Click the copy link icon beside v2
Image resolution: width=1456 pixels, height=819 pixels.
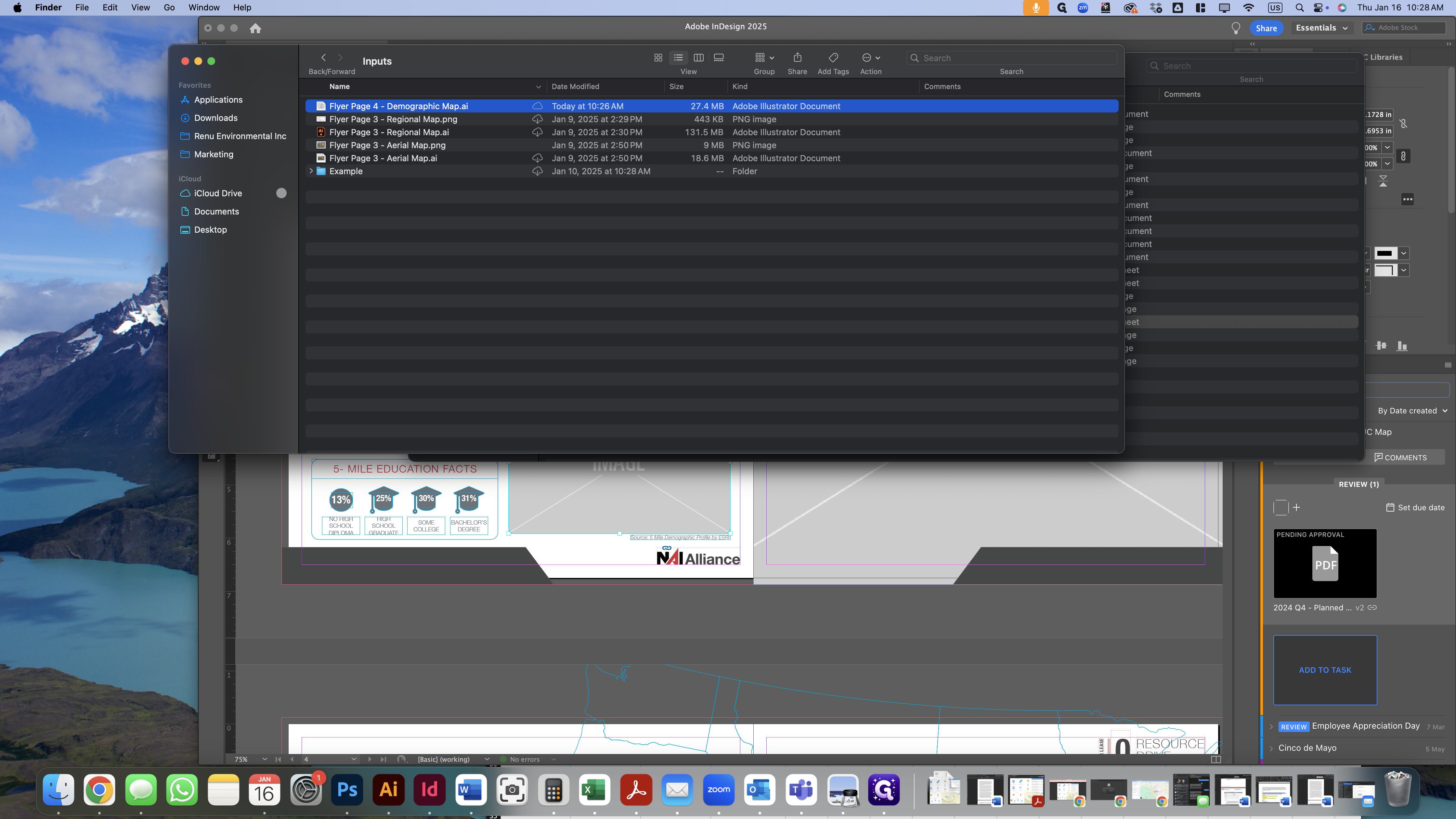pyautogui.click(x=1372, y=608)
